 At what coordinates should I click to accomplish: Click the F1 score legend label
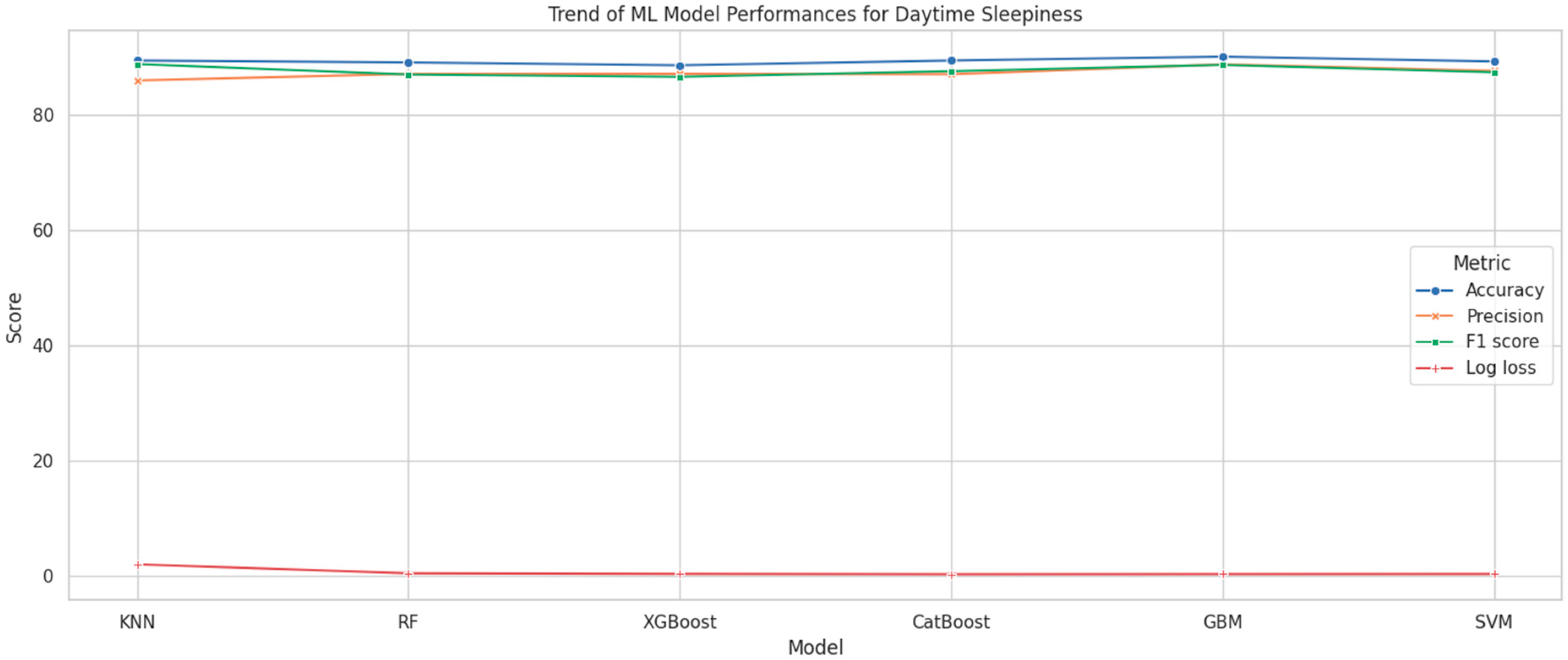pos(1502,341)
